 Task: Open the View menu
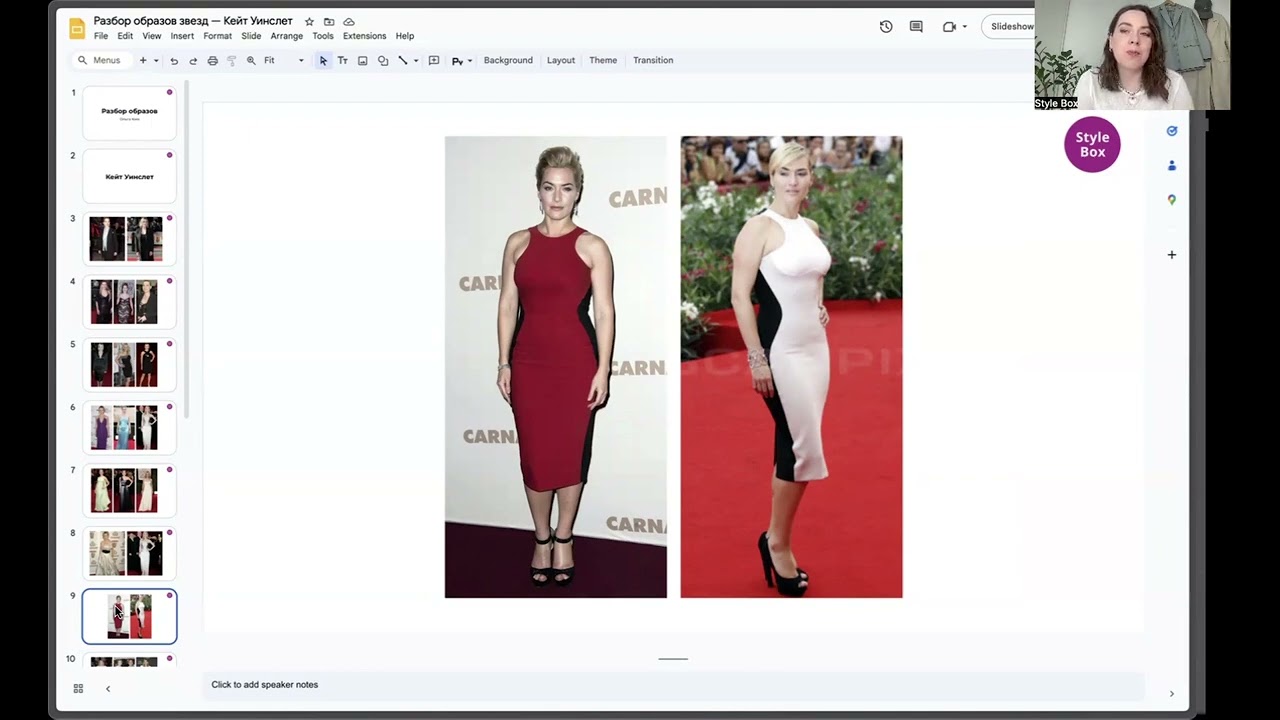coord(152,36)
